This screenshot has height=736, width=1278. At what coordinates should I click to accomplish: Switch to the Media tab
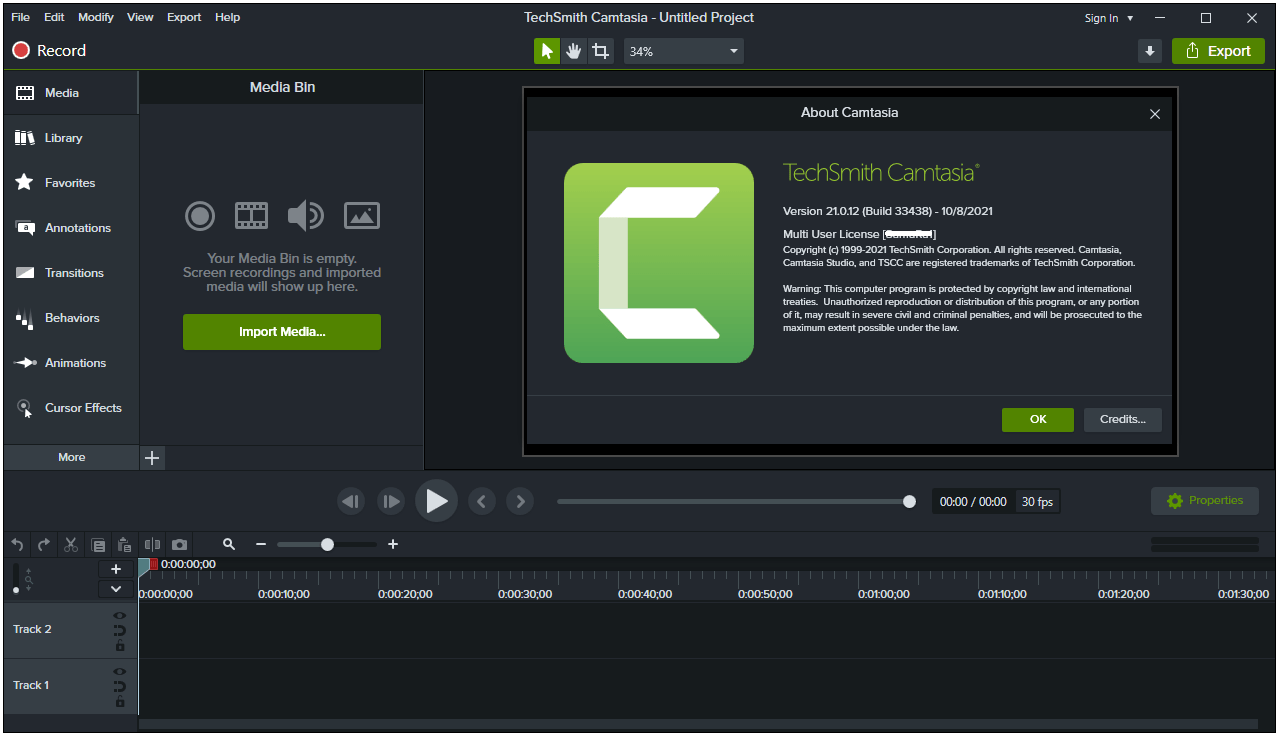71,93
